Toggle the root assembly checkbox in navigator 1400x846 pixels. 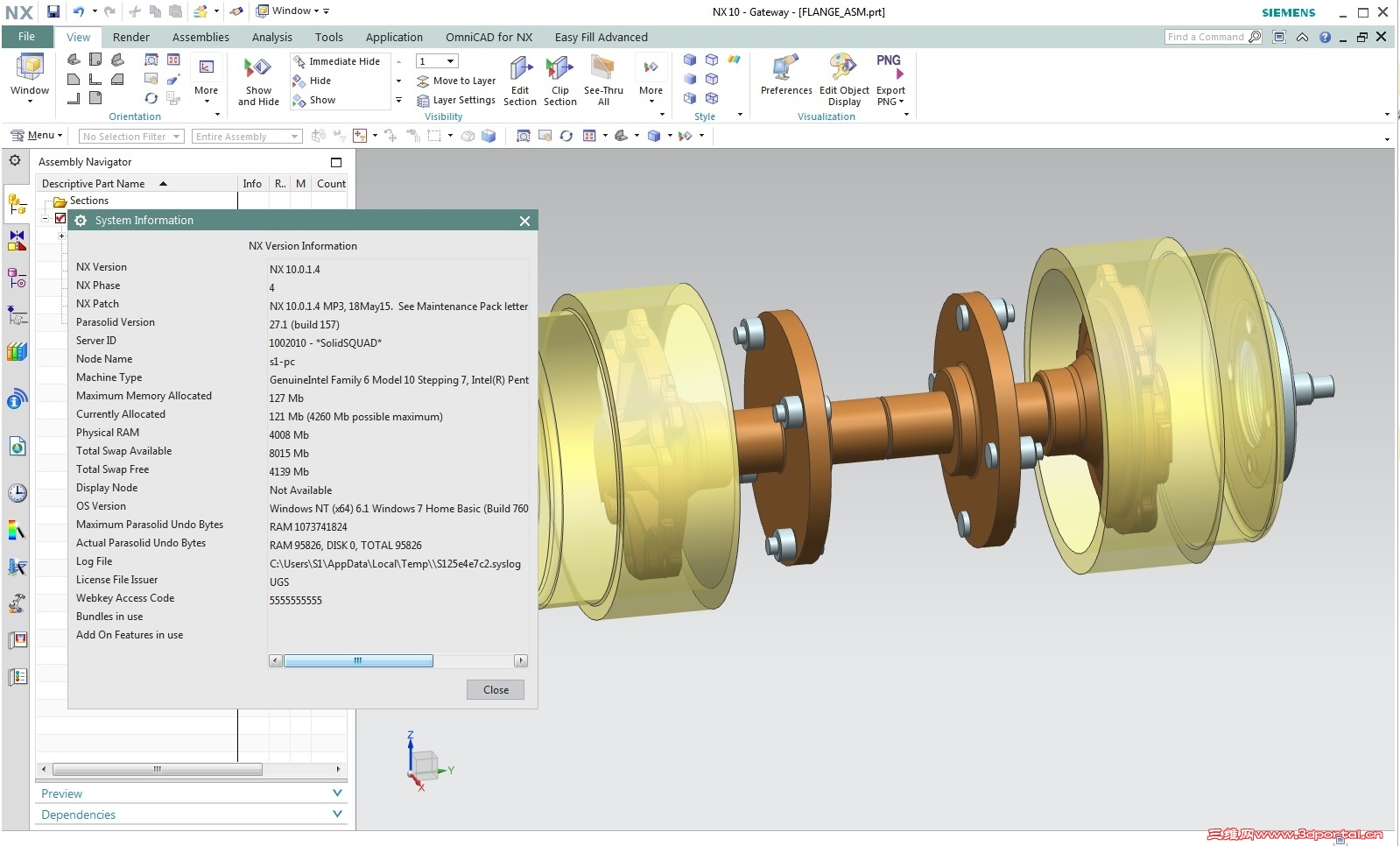tap(60, 218)
